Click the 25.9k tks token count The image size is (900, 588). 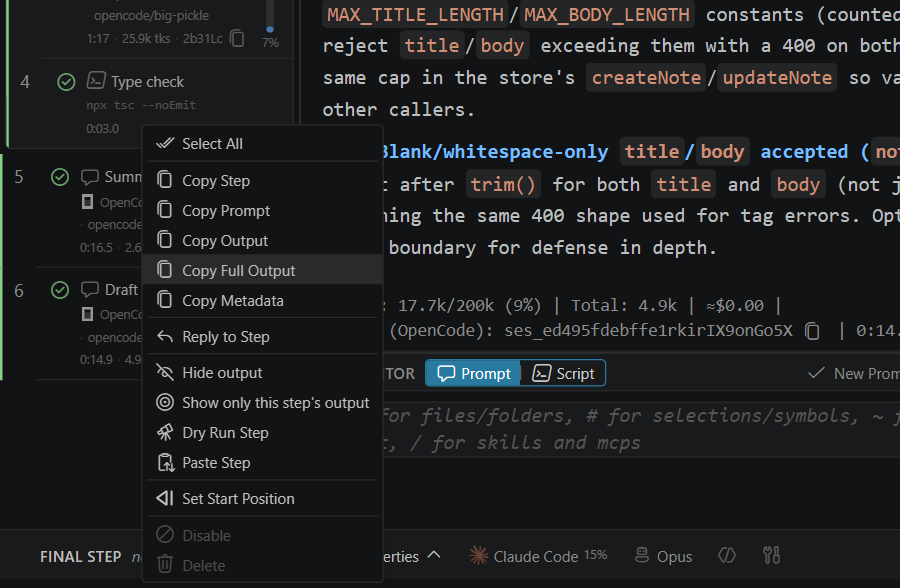coord(146,38)
